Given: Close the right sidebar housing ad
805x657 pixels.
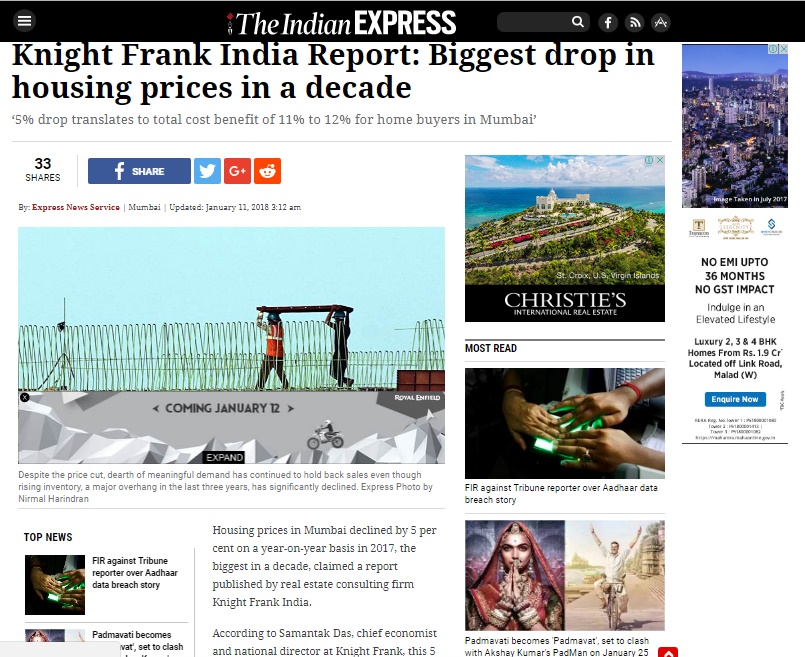Looking at the screenshot, I should click(783, 49).
